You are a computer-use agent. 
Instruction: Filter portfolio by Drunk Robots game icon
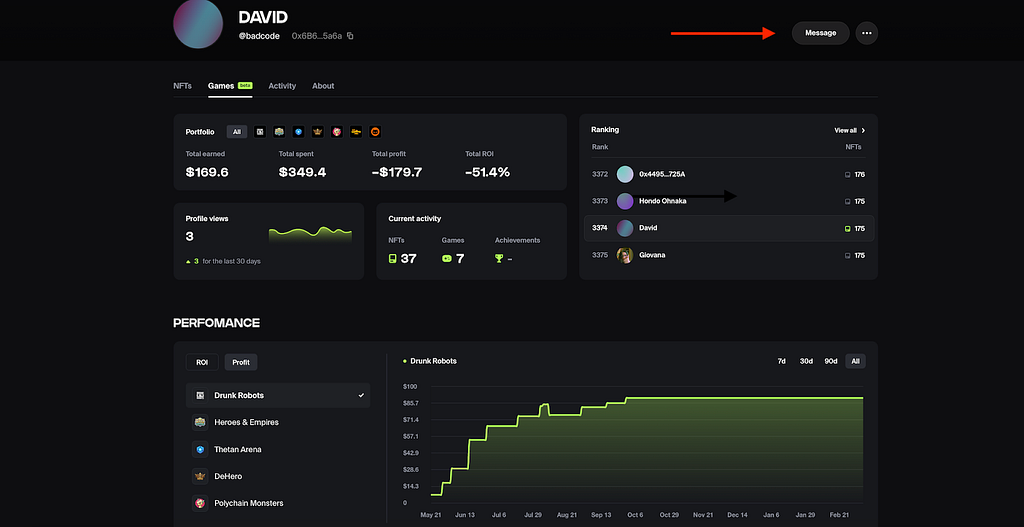click(x=260, y=132)
